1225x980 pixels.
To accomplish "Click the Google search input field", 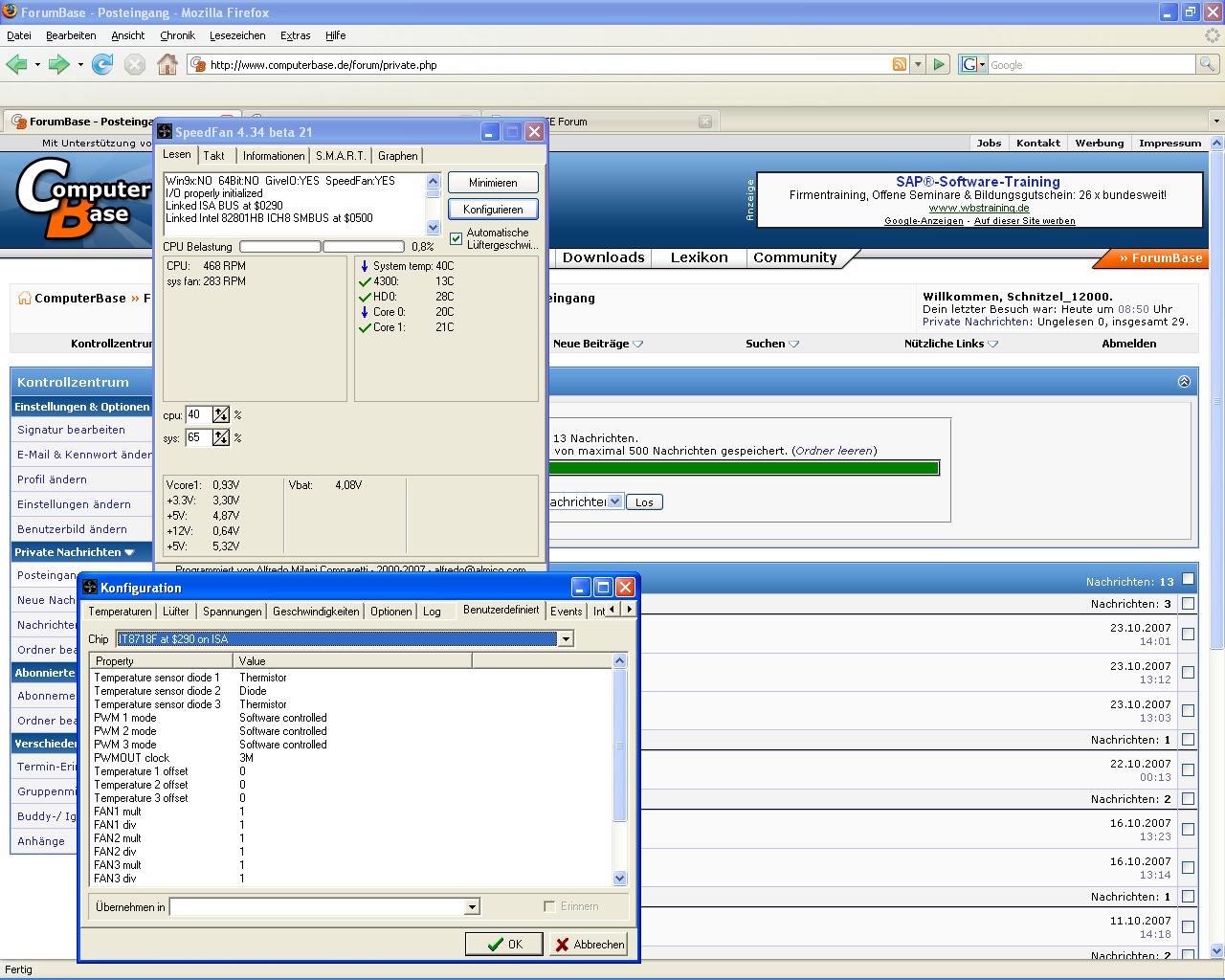I will coord(1092,64).
